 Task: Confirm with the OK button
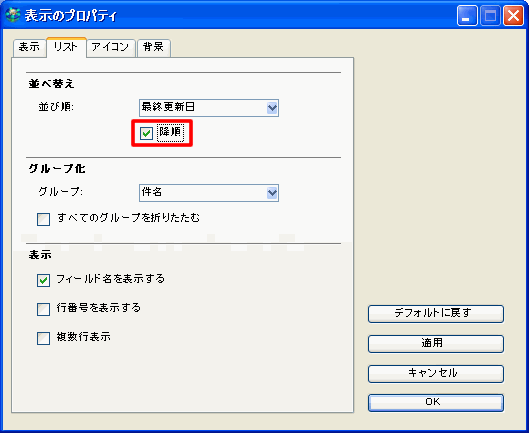tap(436, 403)
